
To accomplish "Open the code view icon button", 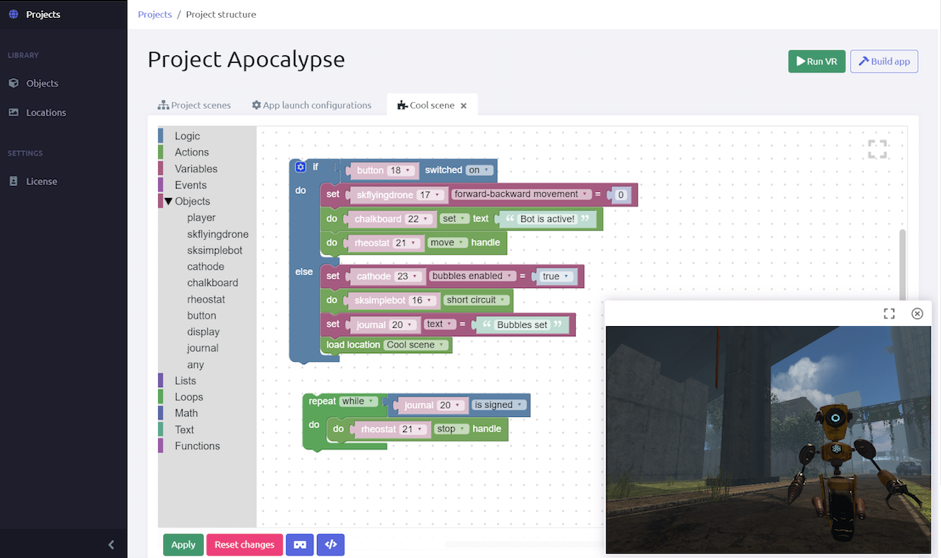I will (330, 545).
